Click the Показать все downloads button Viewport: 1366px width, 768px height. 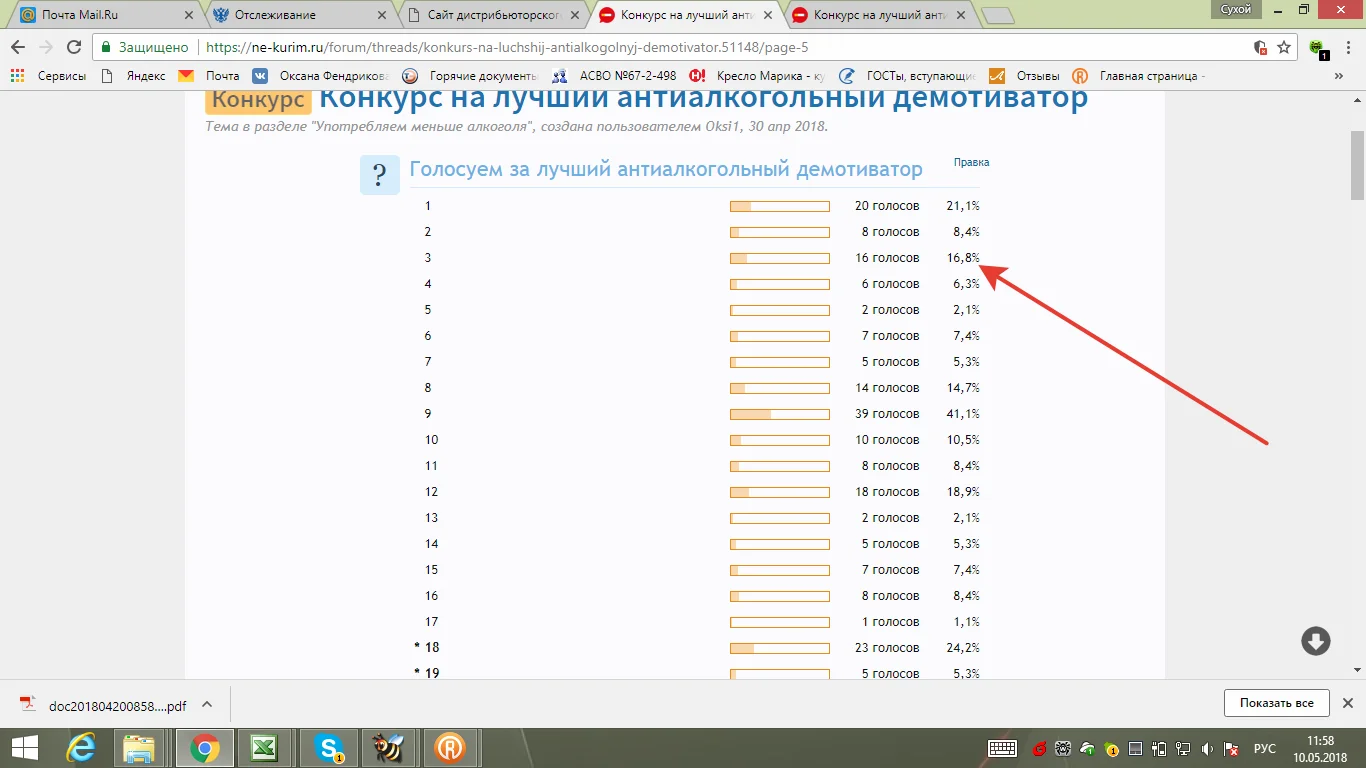coord(1276,703)
